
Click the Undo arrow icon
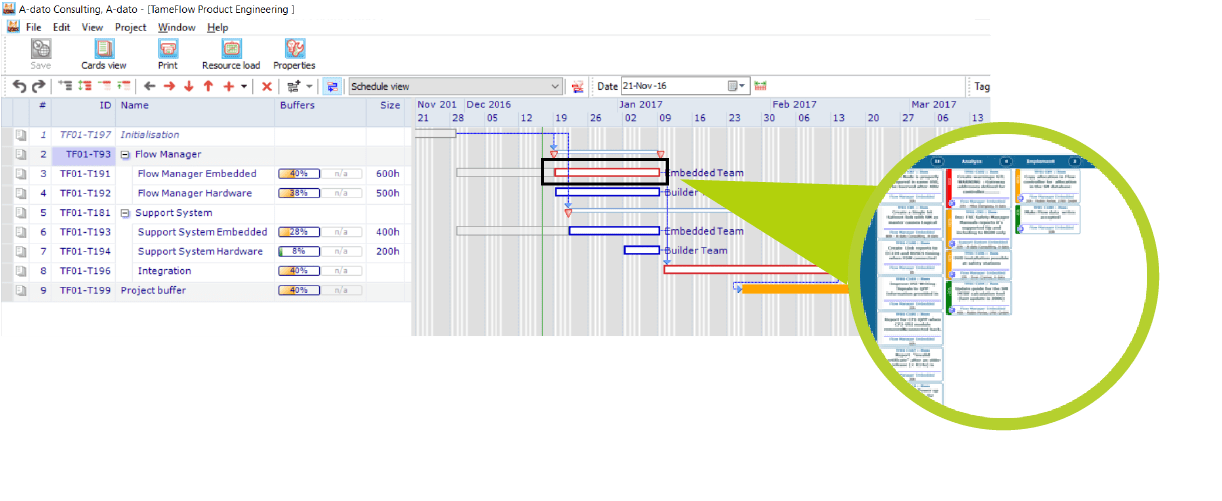point(19,87)
